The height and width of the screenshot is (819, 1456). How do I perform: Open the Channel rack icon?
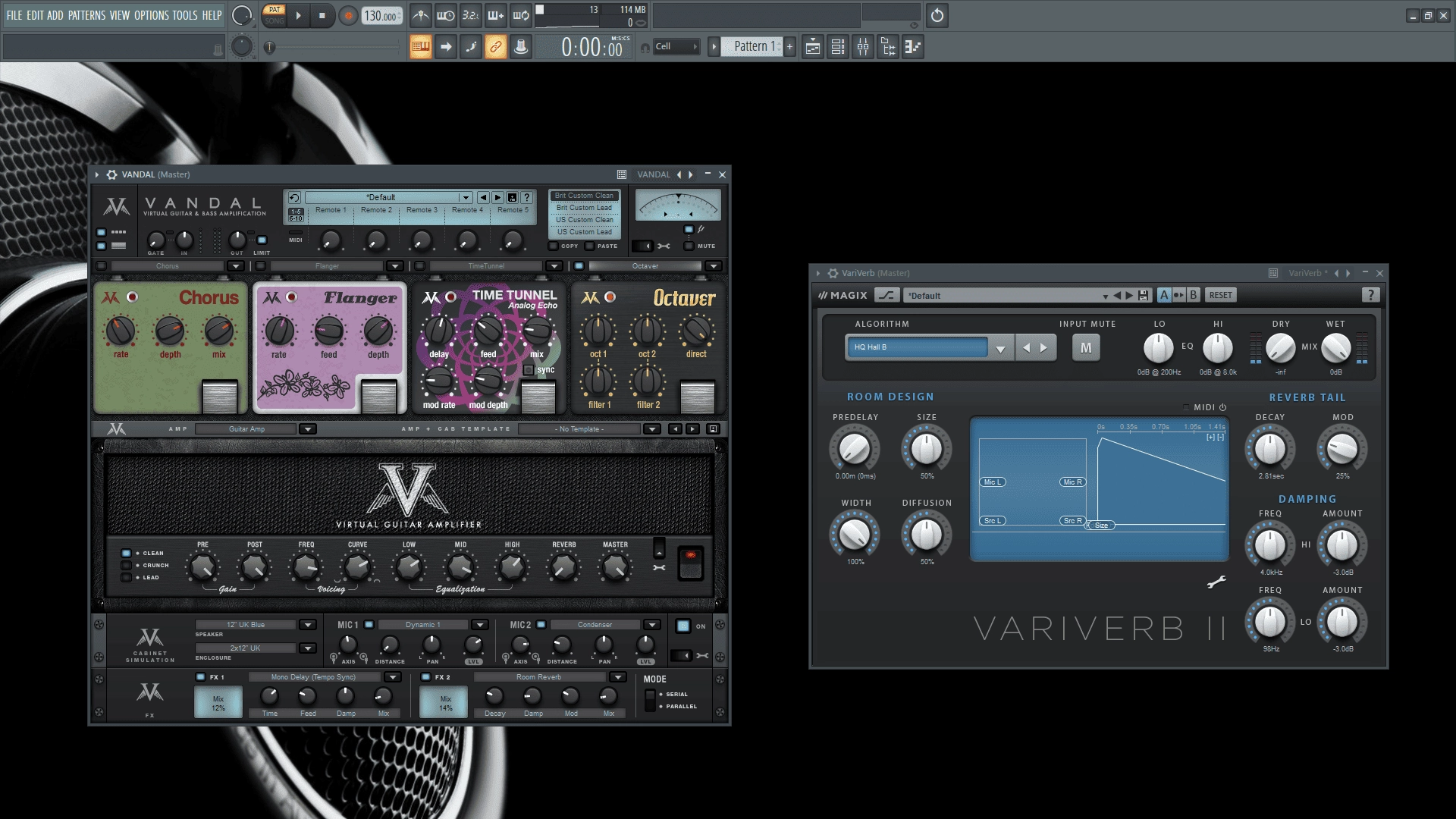click(838, 47)
